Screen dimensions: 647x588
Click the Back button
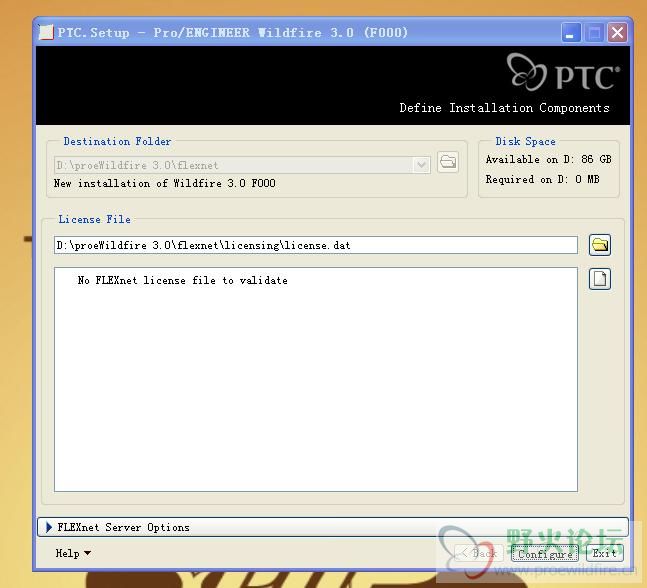pos(479,554)
